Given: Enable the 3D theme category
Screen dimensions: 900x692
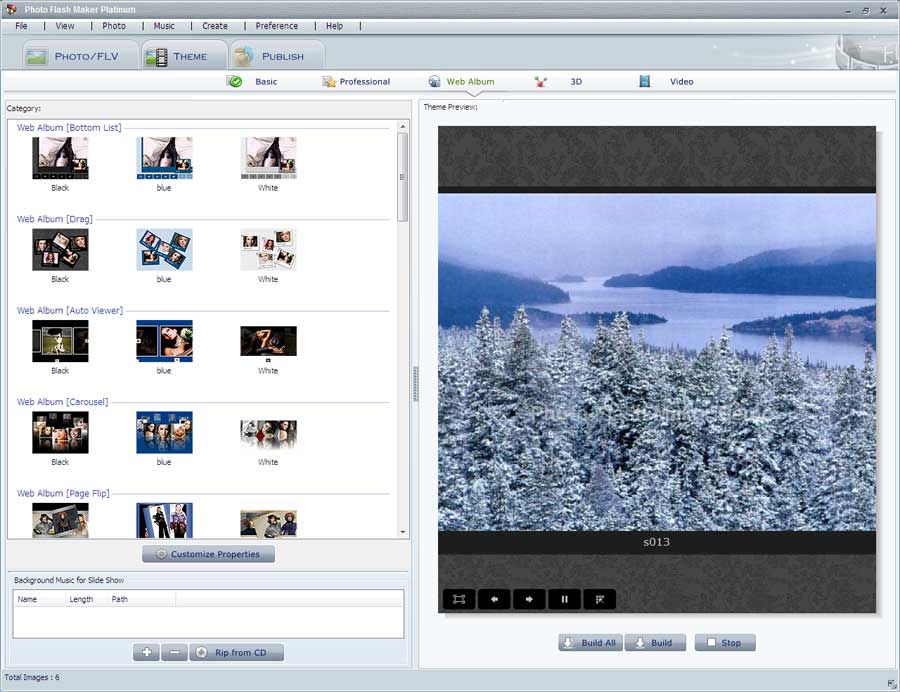Looking at the screenshot, I should [x=565, y=81].
